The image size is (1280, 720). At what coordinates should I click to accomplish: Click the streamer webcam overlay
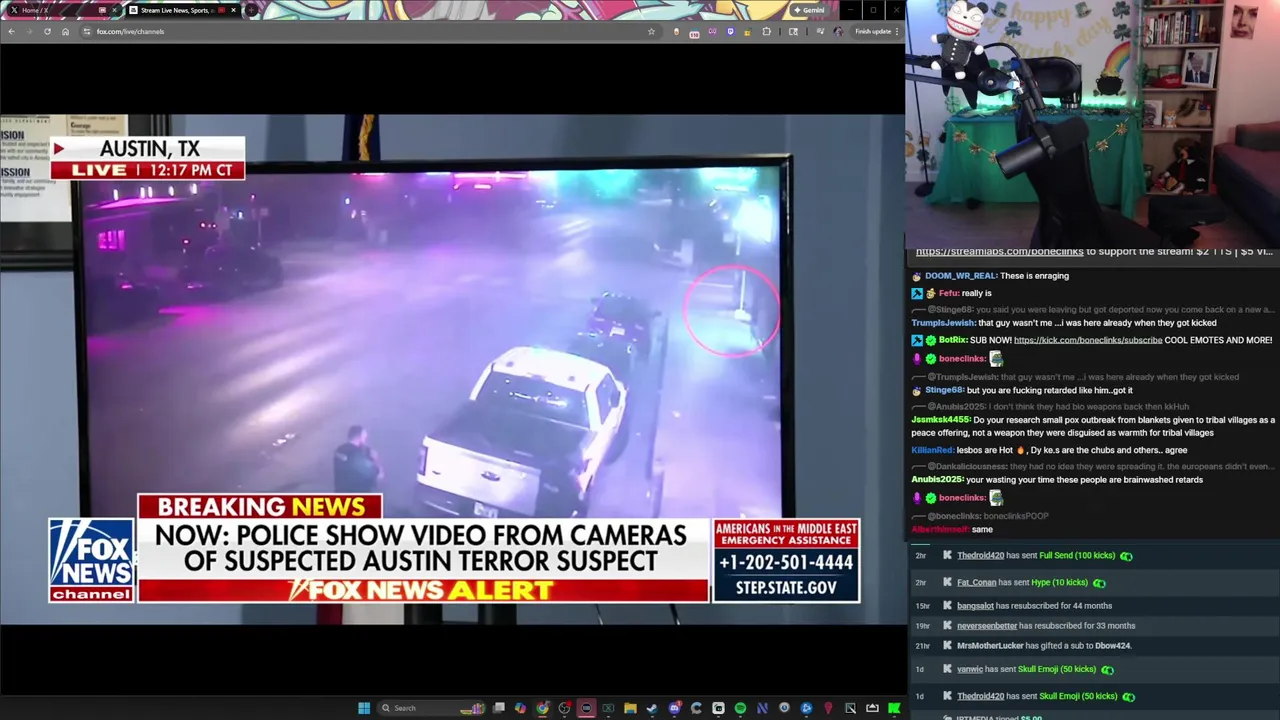click(x=1092, y=122)
